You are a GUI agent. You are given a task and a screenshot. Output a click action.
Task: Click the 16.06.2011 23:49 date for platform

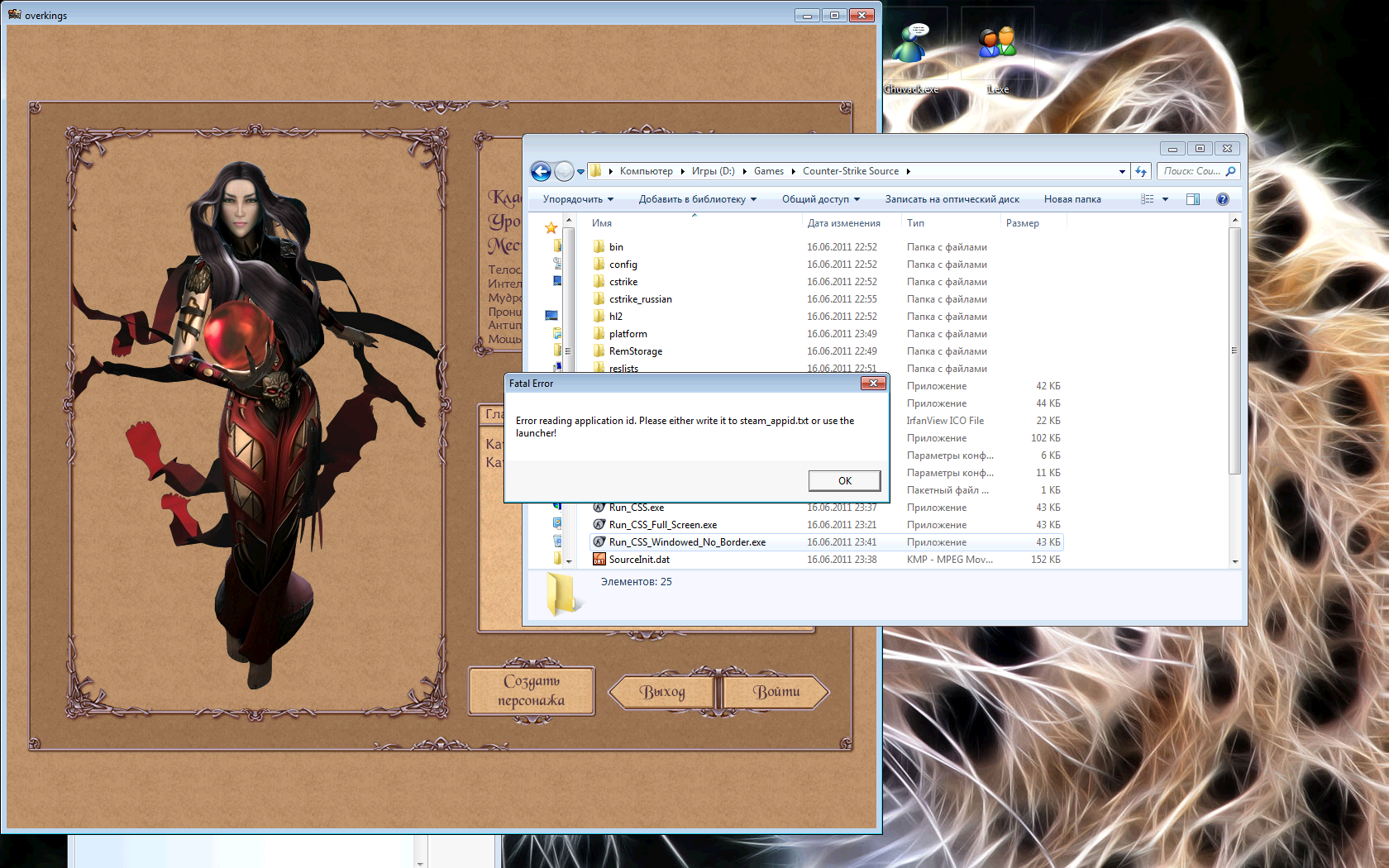pos(842,334)
